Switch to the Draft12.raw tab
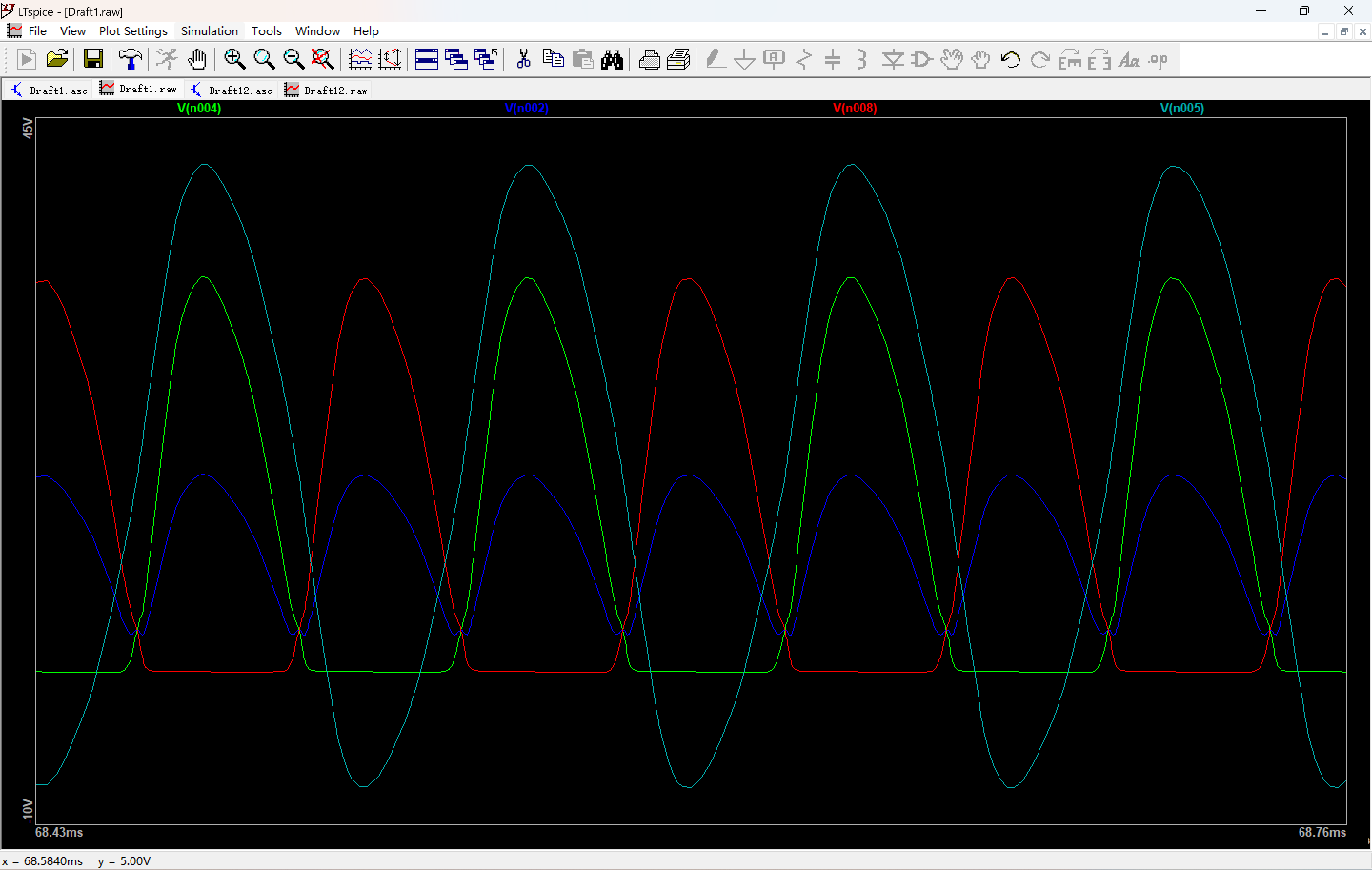 328,90
